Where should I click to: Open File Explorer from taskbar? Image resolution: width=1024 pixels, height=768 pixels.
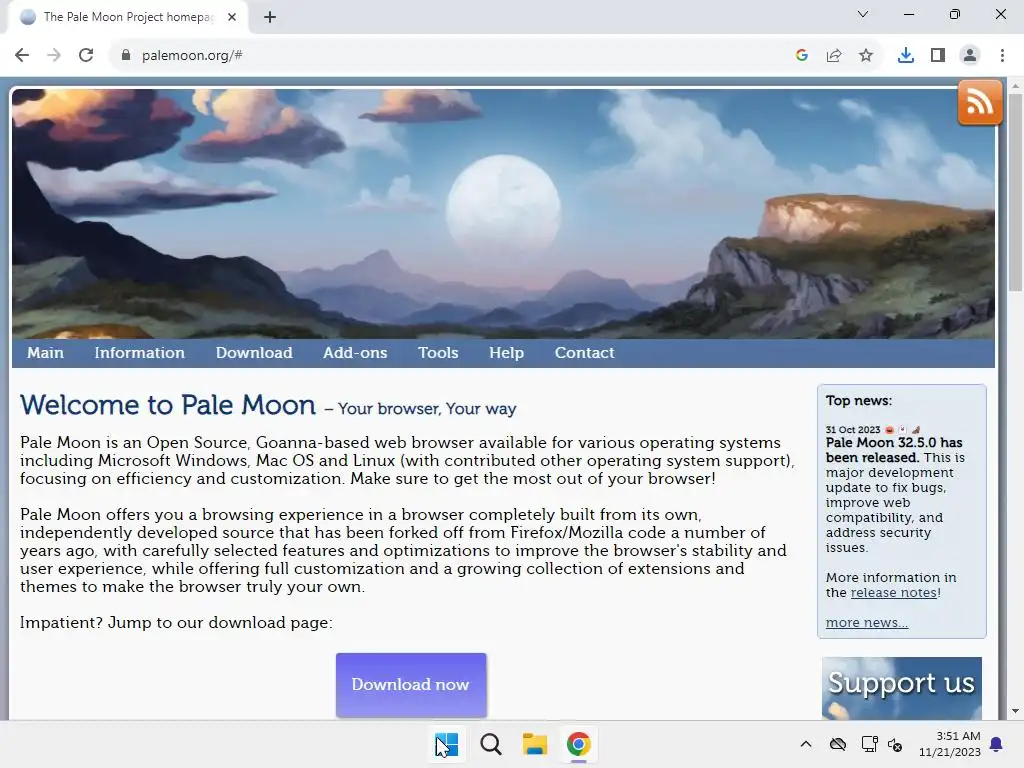click(x=534, y=744)
